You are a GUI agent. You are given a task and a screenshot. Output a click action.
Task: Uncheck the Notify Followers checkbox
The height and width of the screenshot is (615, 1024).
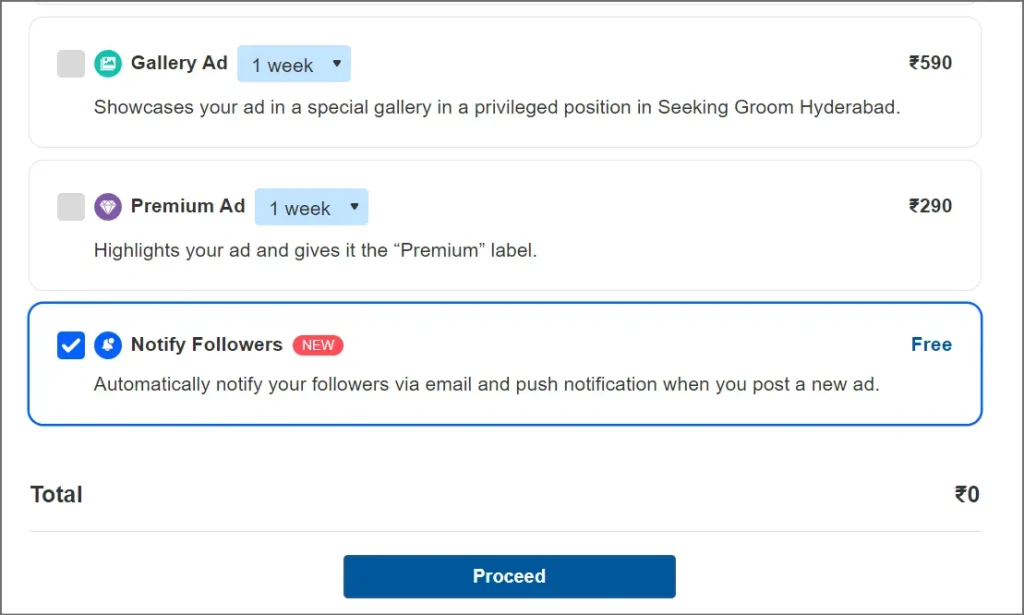point(71,345)
